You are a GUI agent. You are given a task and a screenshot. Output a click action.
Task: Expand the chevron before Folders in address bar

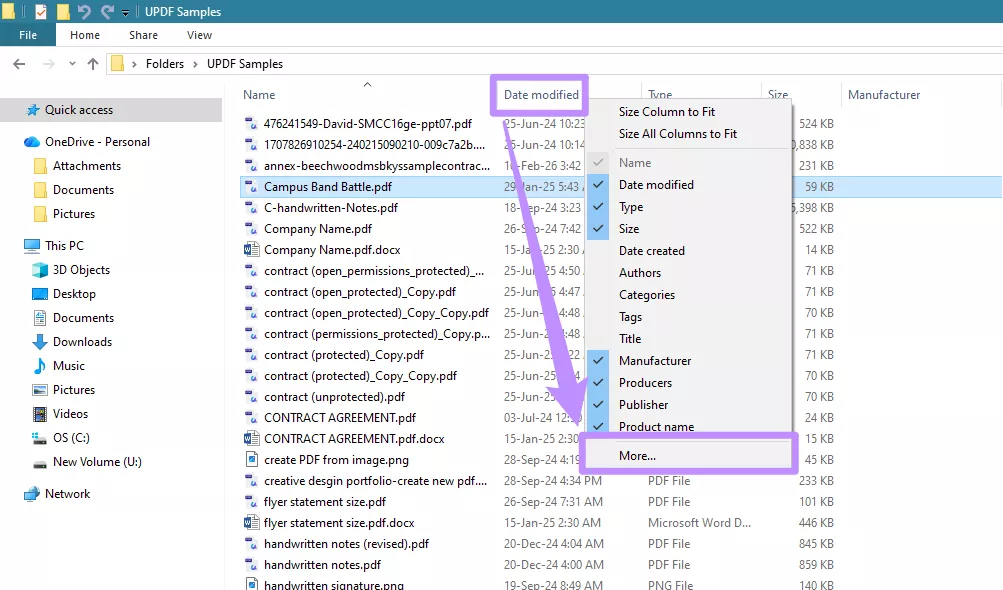134,63
